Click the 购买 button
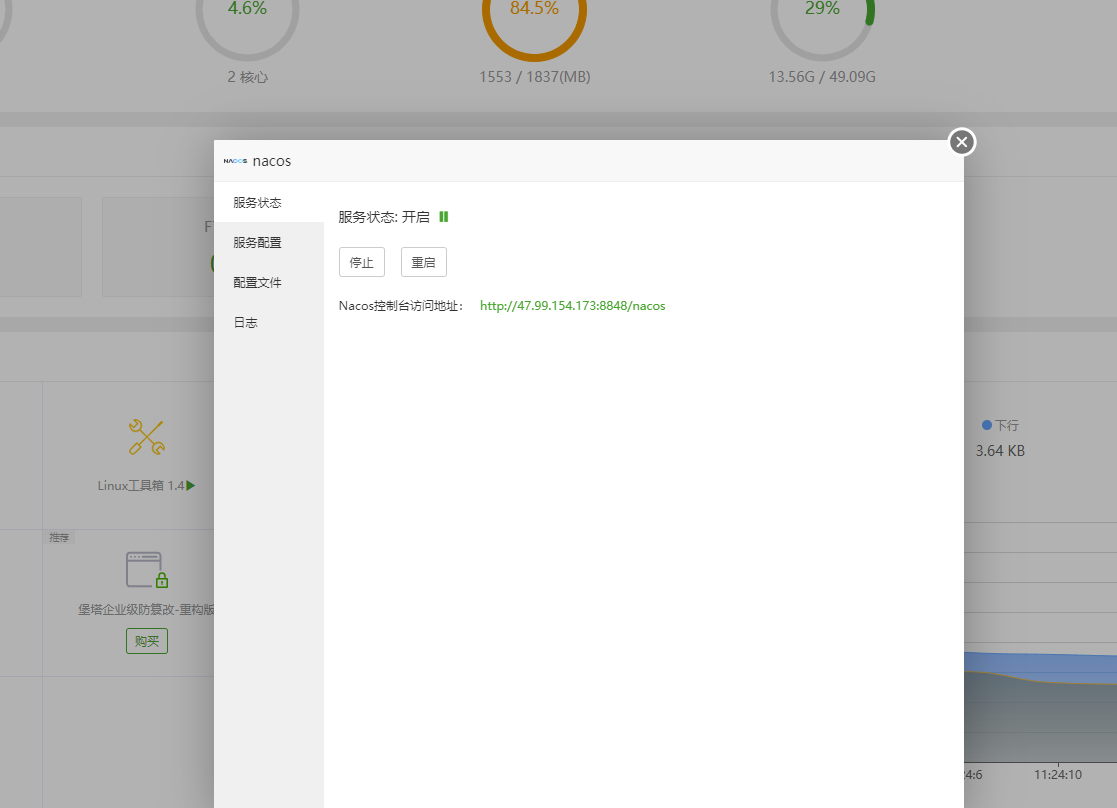Screen dimensions: 1117x808 [x=147, y=641]
